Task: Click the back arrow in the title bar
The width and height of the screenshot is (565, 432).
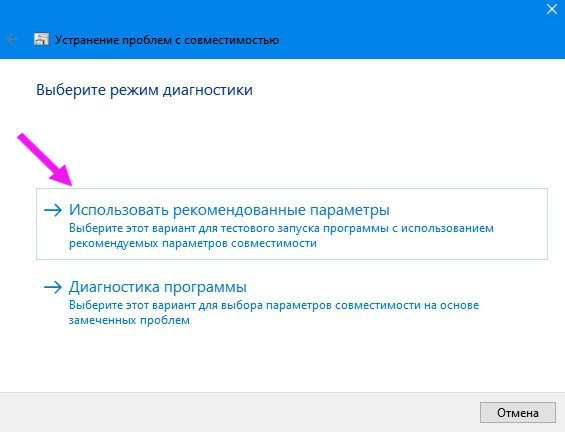Action: click(12, 39)
